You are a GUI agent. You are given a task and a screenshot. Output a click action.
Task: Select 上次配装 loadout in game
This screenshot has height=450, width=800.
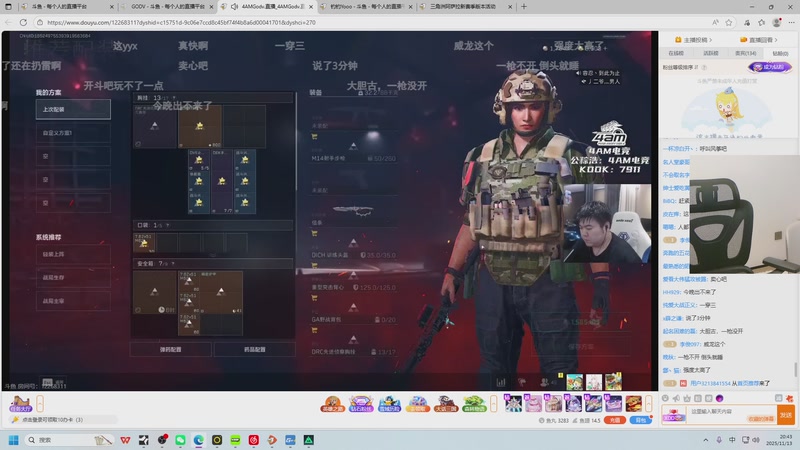73,109
